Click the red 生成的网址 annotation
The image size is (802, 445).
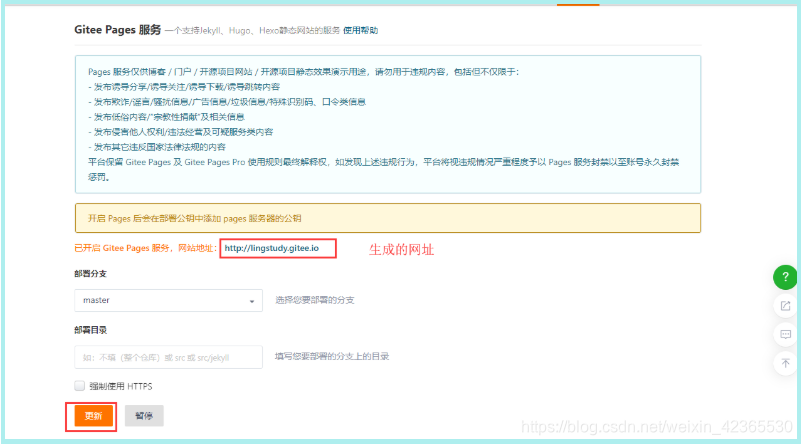coord(402,248)
